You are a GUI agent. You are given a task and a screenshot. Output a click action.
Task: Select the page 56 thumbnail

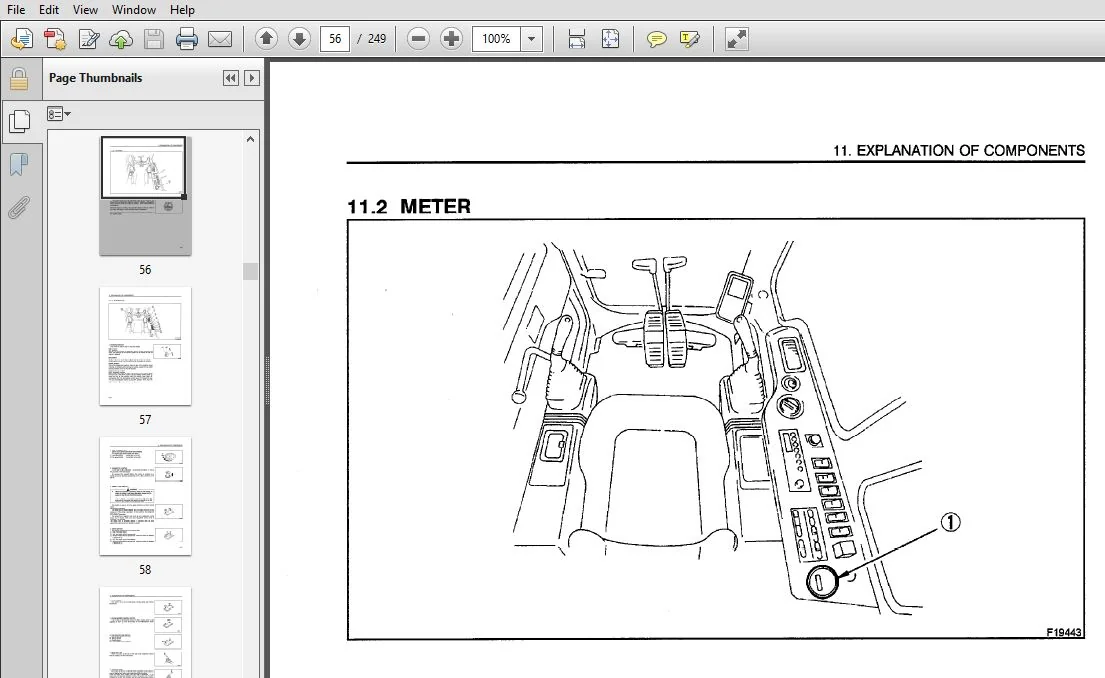[x=144, y=197]
